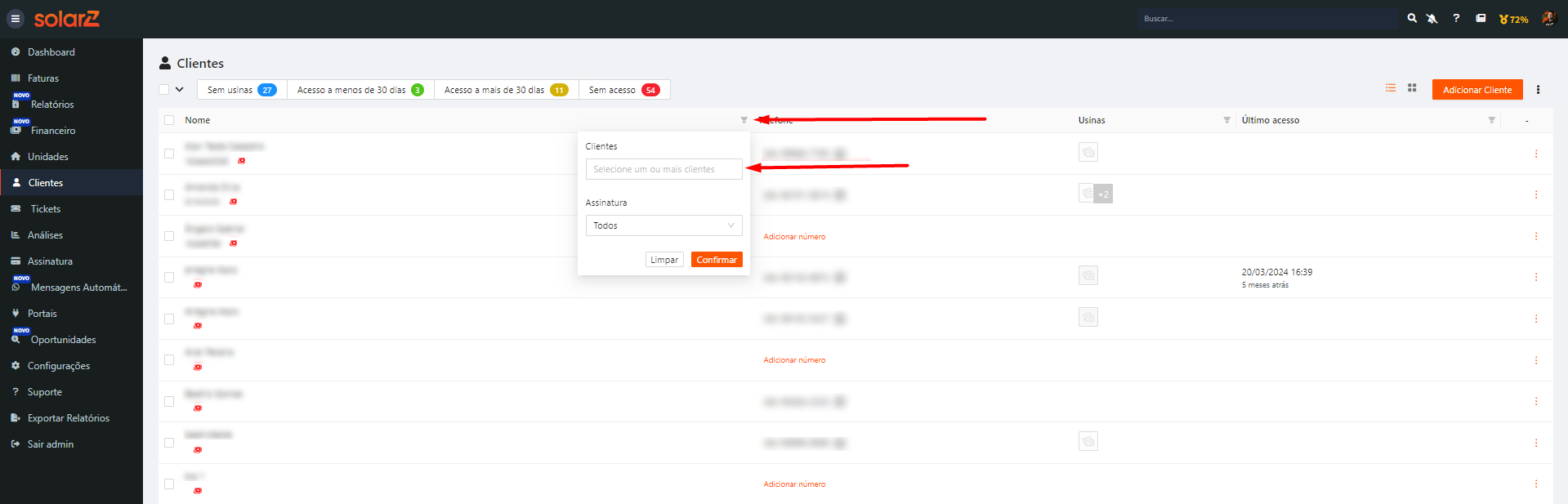Switch to grid view icon

pyautogui.click(x=1412, y=87)
